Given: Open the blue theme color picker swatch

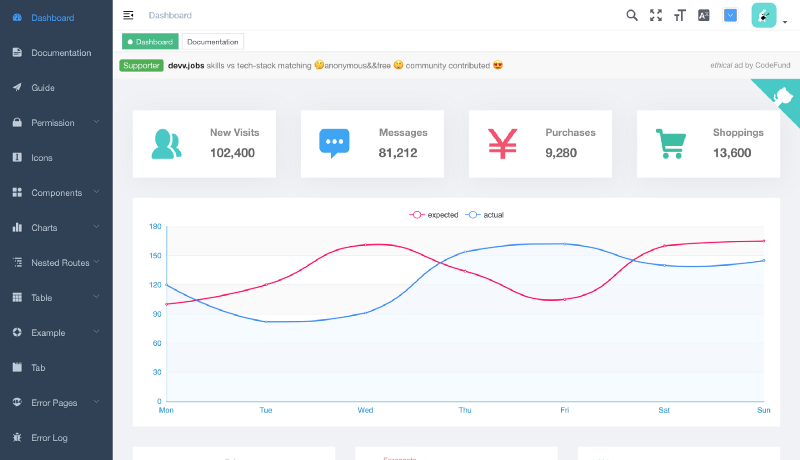Looking at the screenshot, I should click(730, 15).
